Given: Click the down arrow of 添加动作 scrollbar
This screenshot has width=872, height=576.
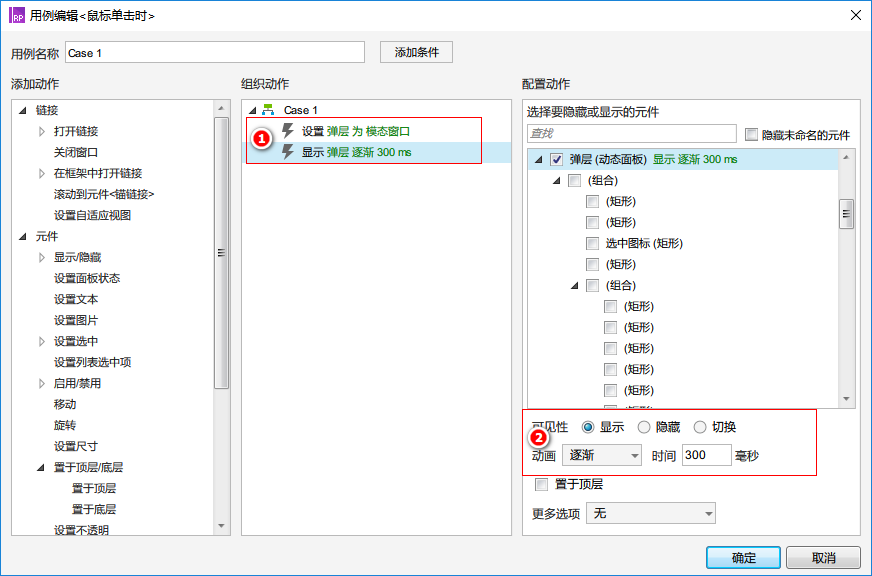Looking at the screenshot, I should click(x=221, y=526).
